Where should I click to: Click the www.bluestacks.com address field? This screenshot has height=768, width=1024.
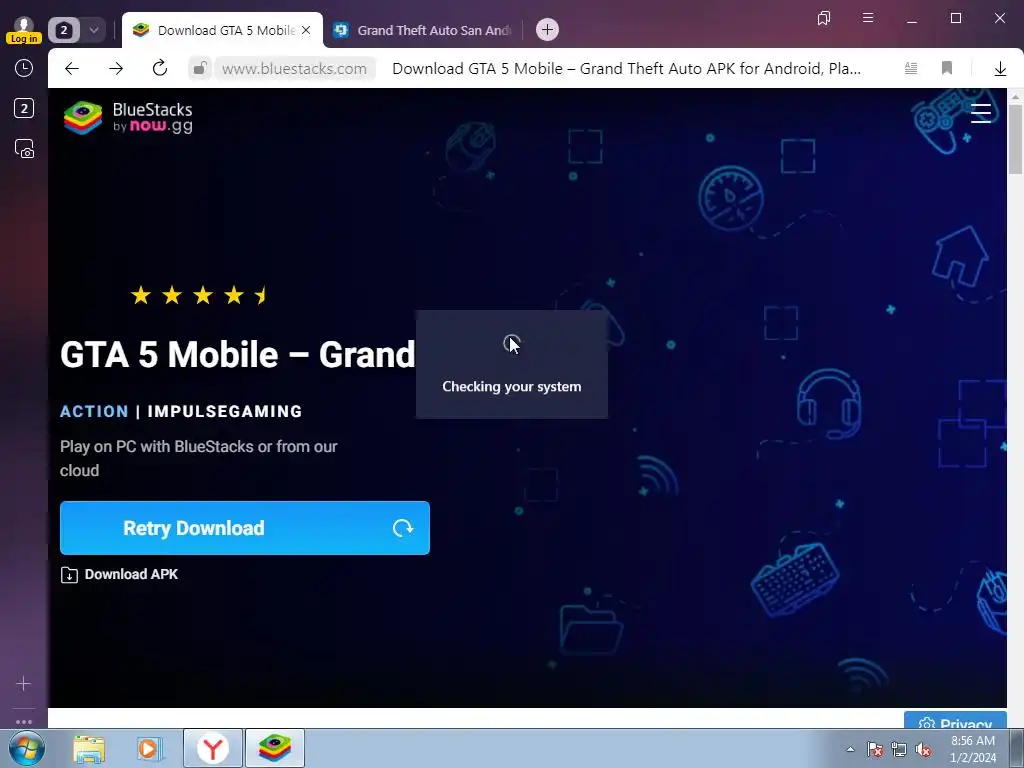295,68
